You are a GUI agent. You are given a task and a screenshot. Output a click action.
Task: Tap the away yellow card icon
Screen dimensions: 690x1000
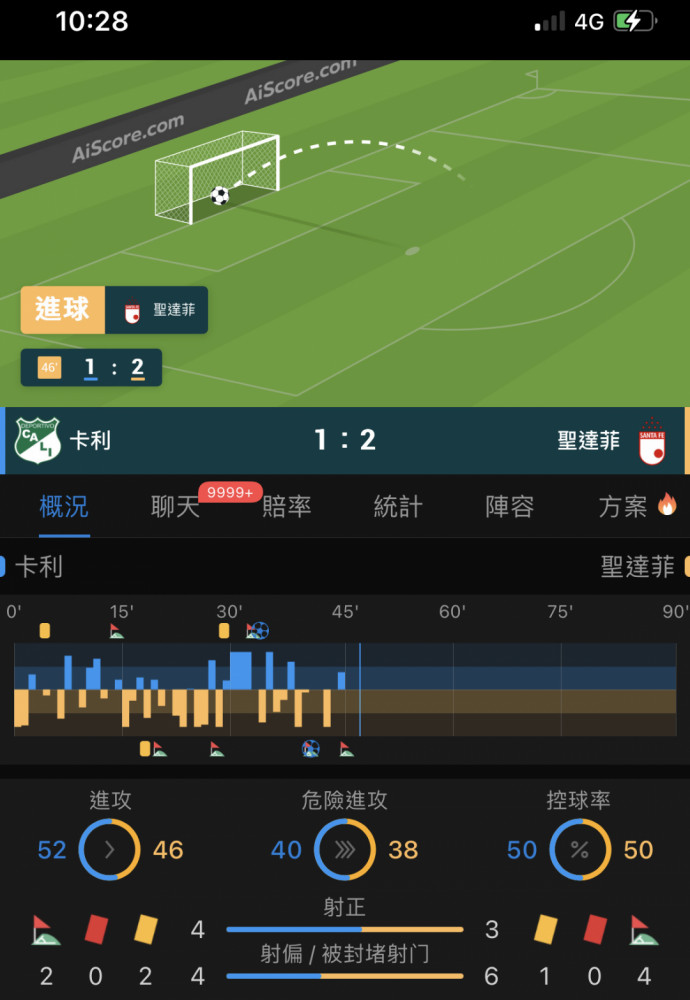click(545, 929)
